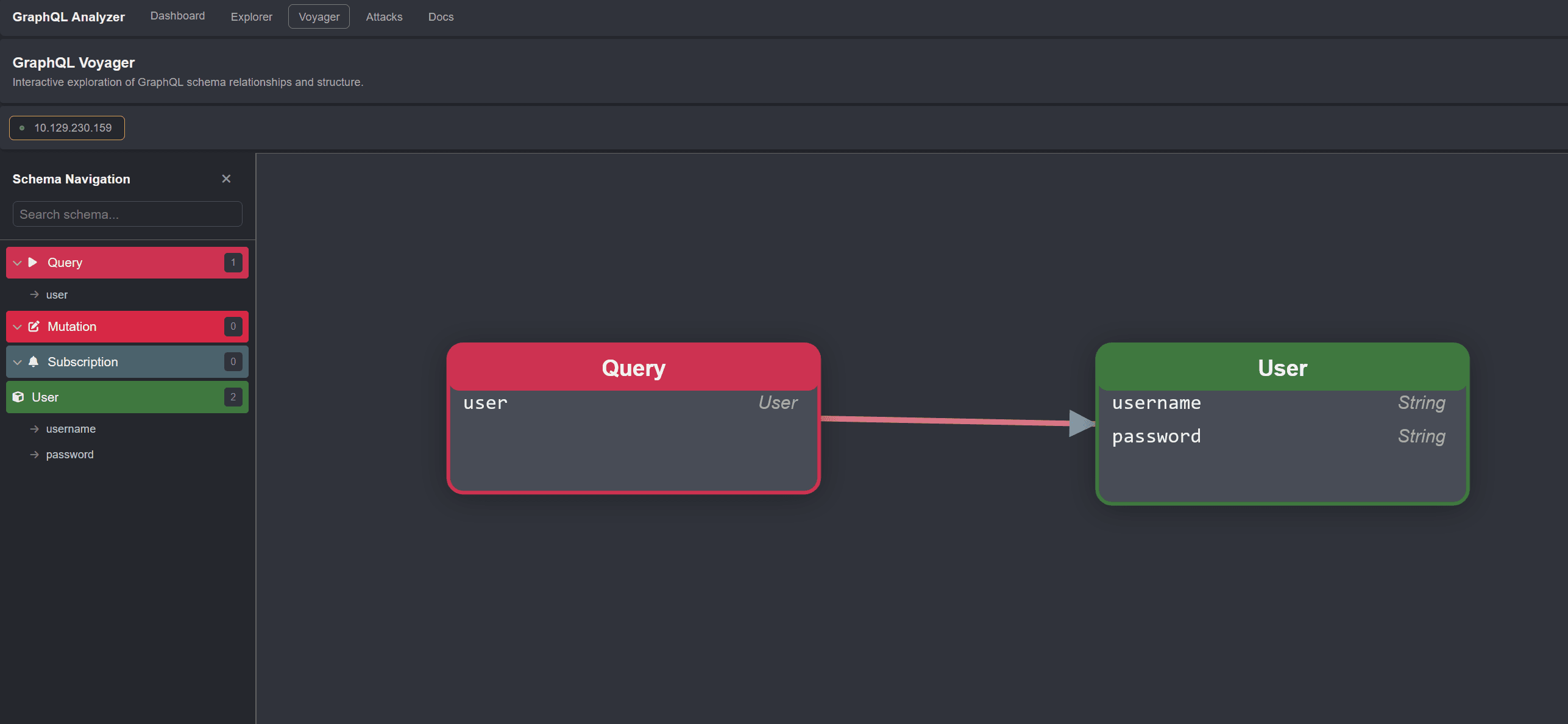Click the 10.129.230.159 server button
The height and width of the screenshot is (724, 1568).
[x=66, y=128]
